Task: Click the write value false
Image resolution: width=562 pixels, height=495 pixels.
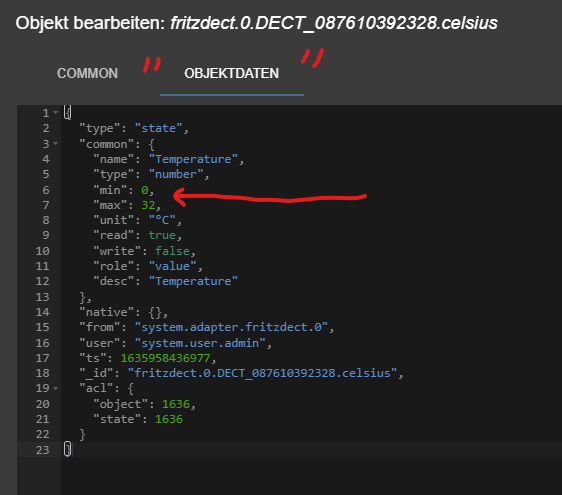Action: [172, 251]
